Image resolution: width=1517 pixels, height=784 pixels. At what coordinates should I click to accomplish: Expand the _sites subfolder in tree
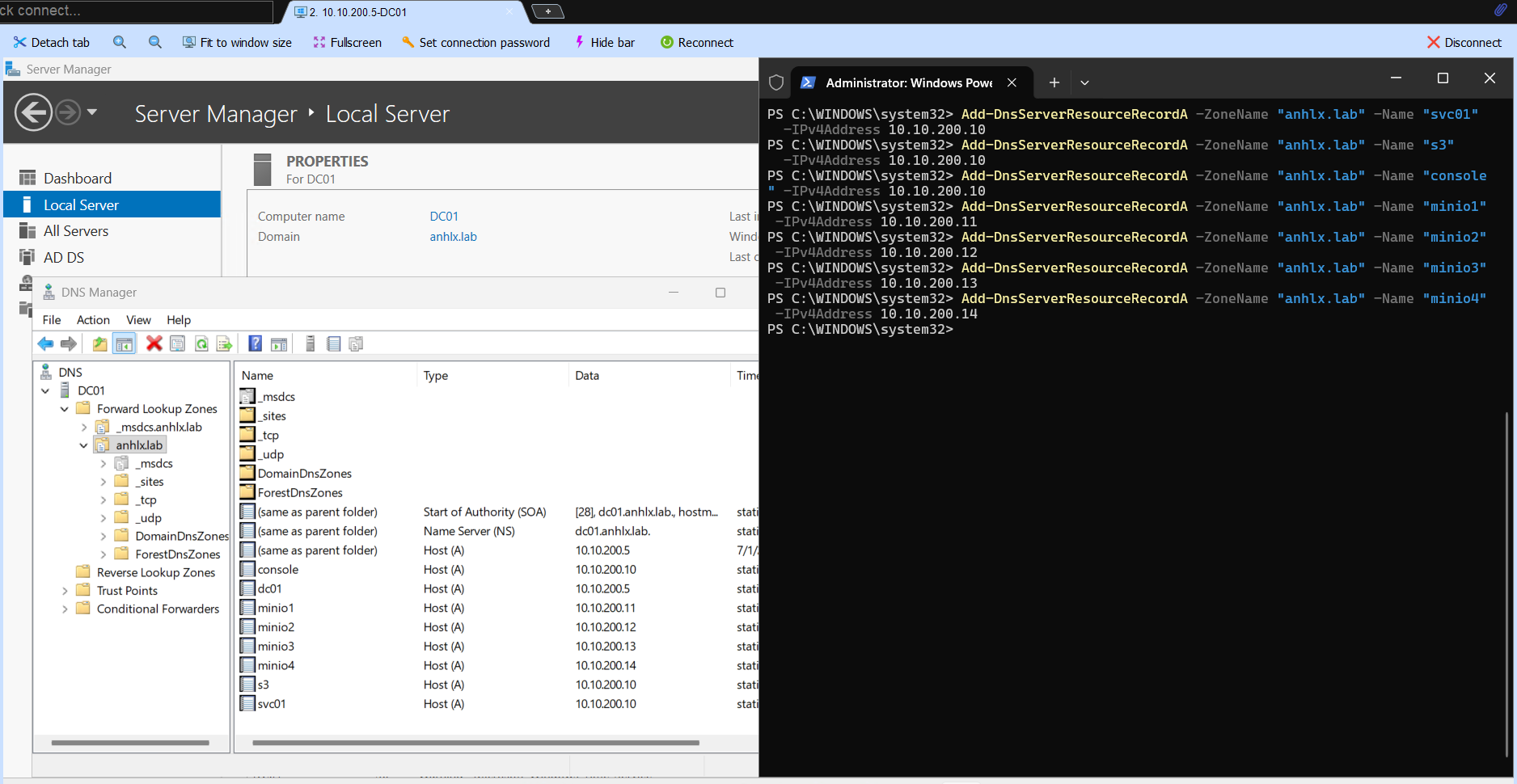pos(104,482)
